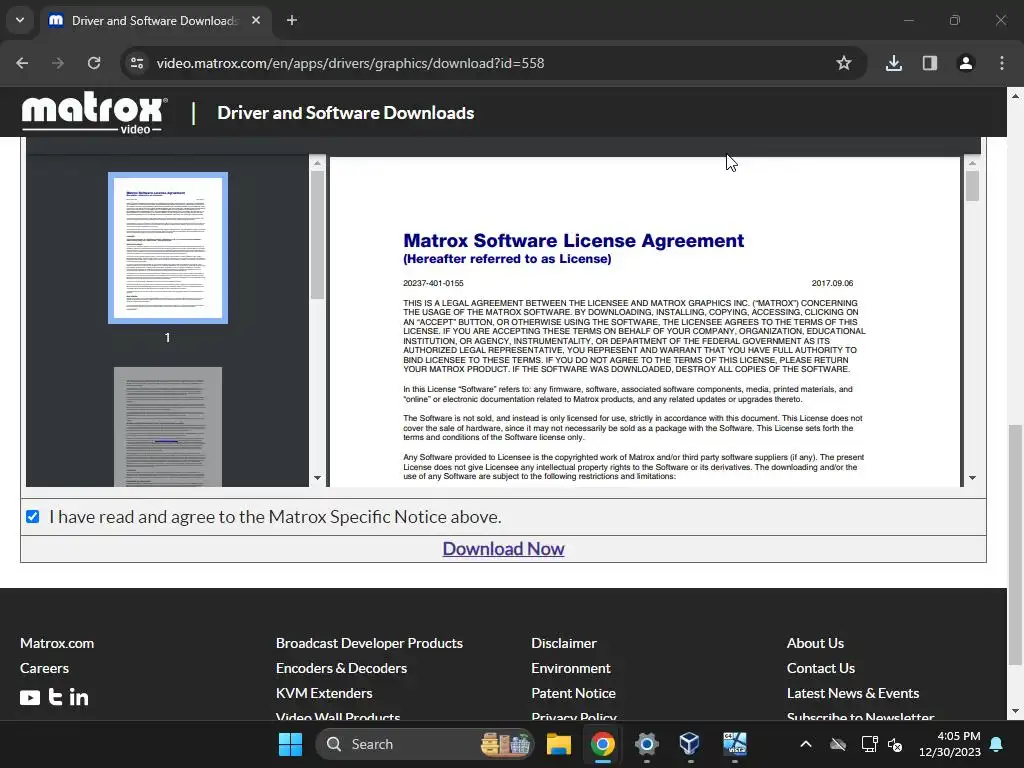
Task: Click thumbnail panel scroll-up arrow
Action: (317, 163)
